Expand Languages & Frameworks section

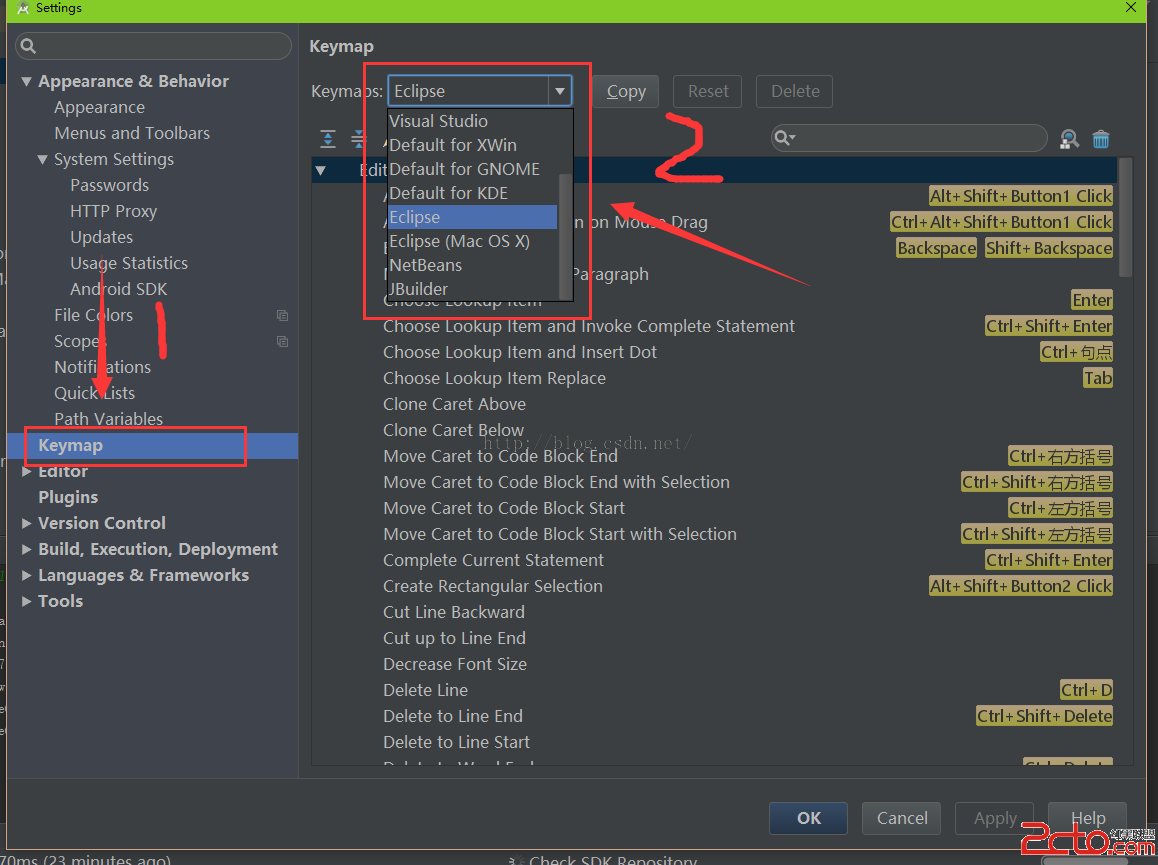(27, 575)
